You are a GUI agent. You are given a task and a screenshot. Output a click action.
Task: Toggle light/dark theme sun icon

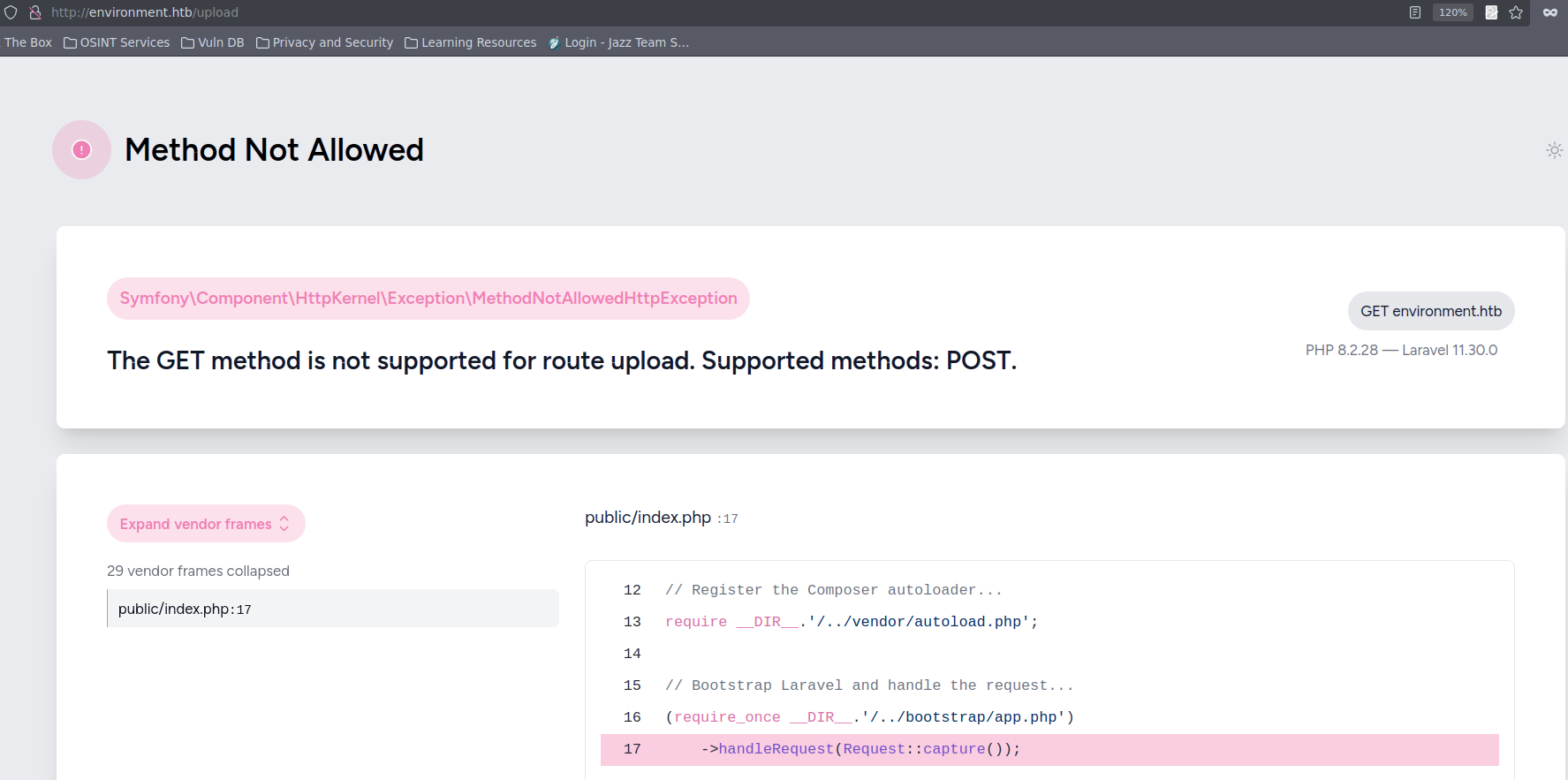pyautogui.click(x=1554, y=150)
